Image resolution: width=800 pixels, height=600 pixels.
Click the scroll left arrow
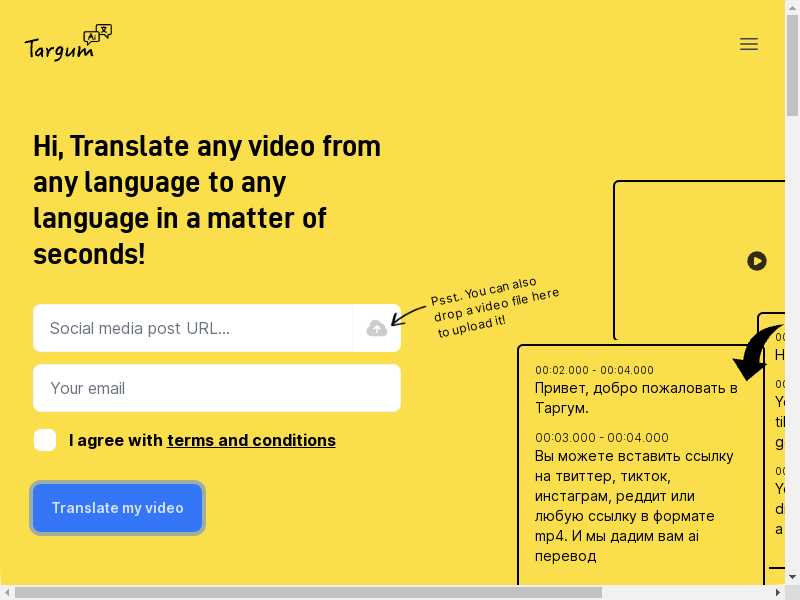tap(7, 592)
